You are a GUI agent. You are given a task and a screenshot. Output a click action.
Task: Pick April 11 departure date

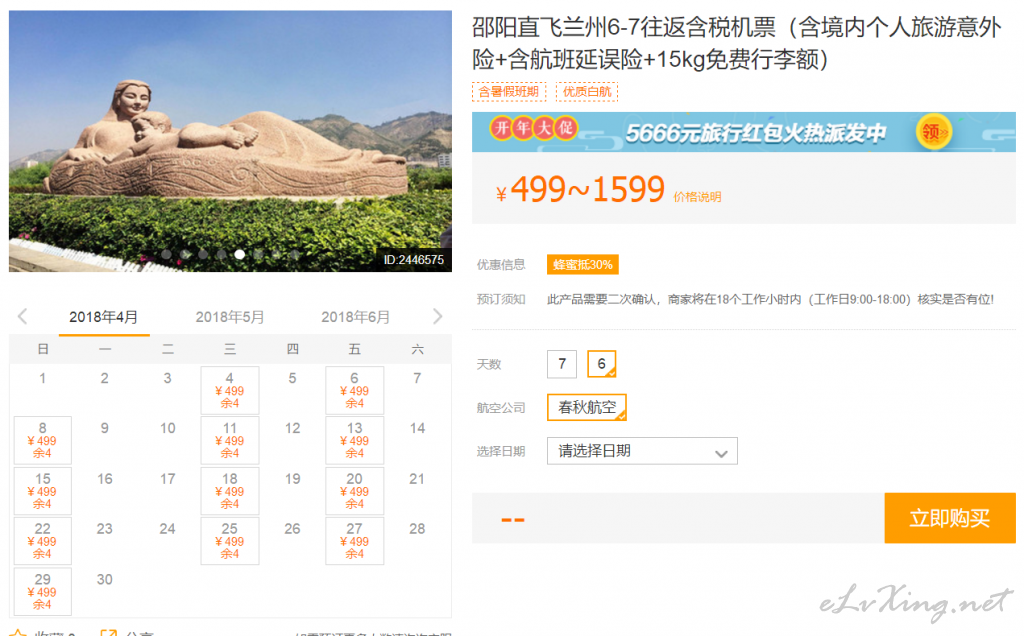click(230, 440)
